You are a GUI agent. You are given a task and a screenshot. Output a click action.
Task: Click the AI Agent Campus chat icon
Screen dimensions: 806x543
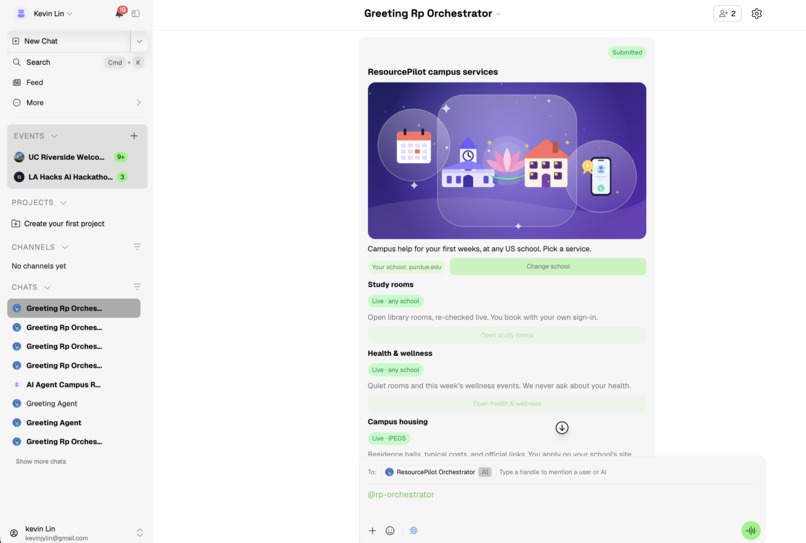(16, 384)
